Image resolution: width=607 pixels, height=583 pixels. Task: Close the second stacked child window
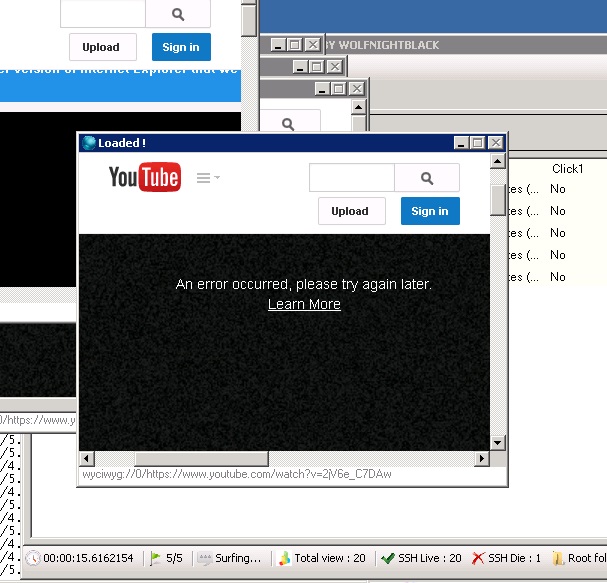[335, 67]
